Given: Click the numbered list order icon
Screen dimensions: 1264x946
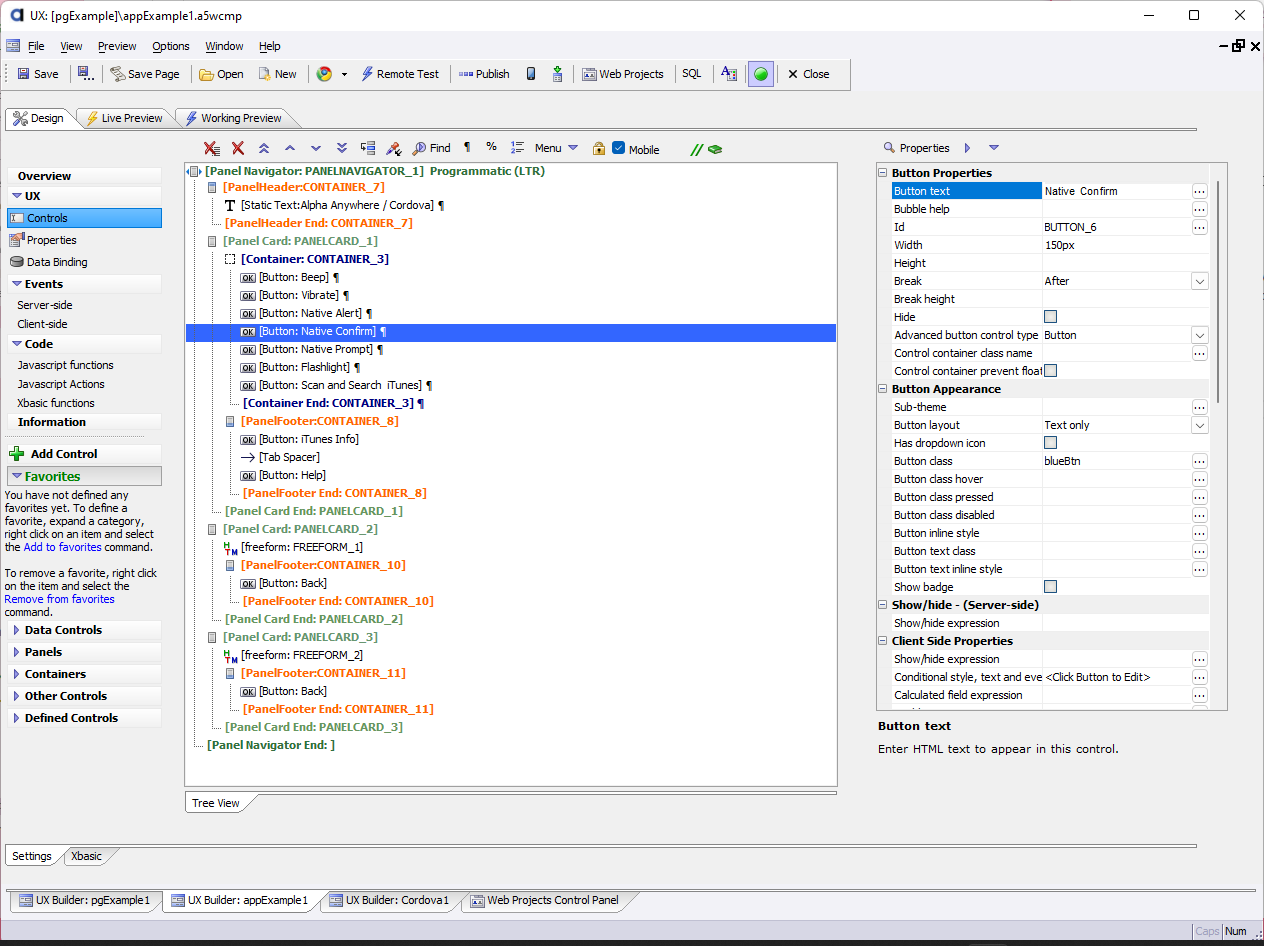Looking at the screenshot, I should (x=517, y=147).
